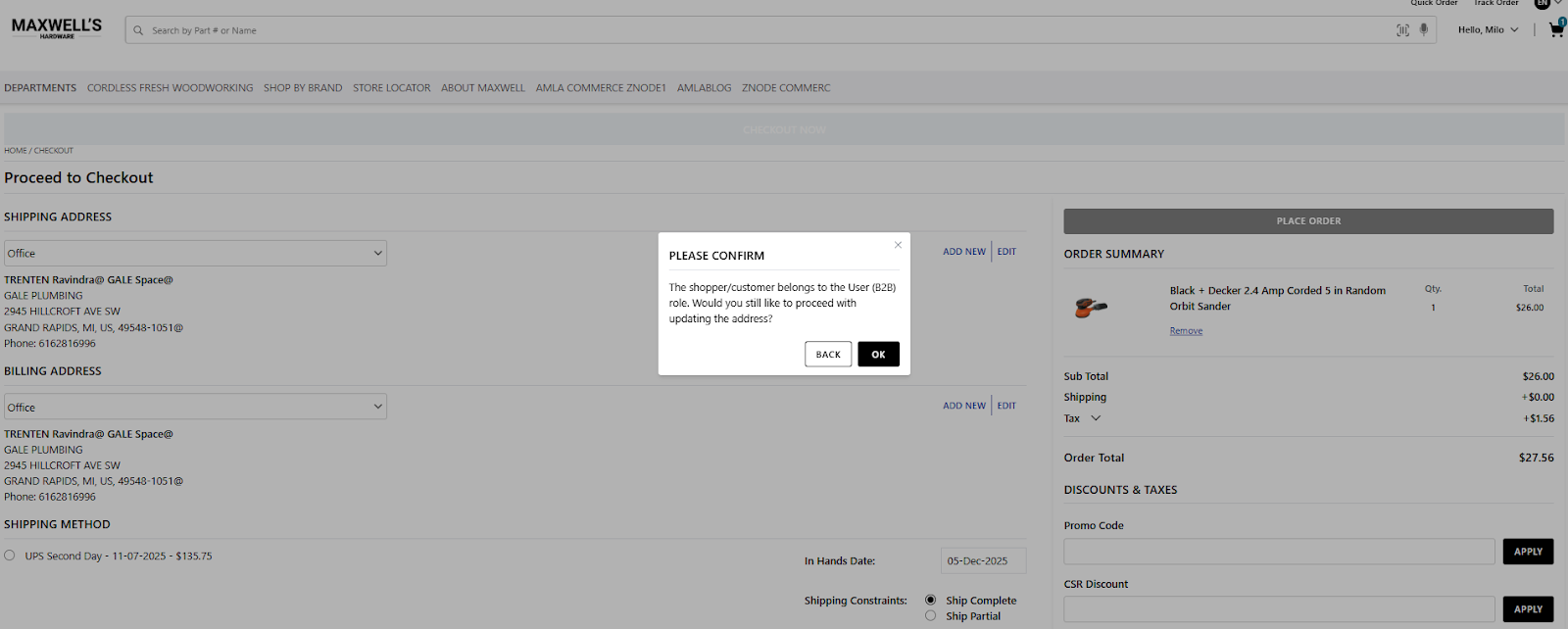The height and width of the screenshot is (629, 1568).
Task: Confirm with the OK button
Action: (878, 354)
